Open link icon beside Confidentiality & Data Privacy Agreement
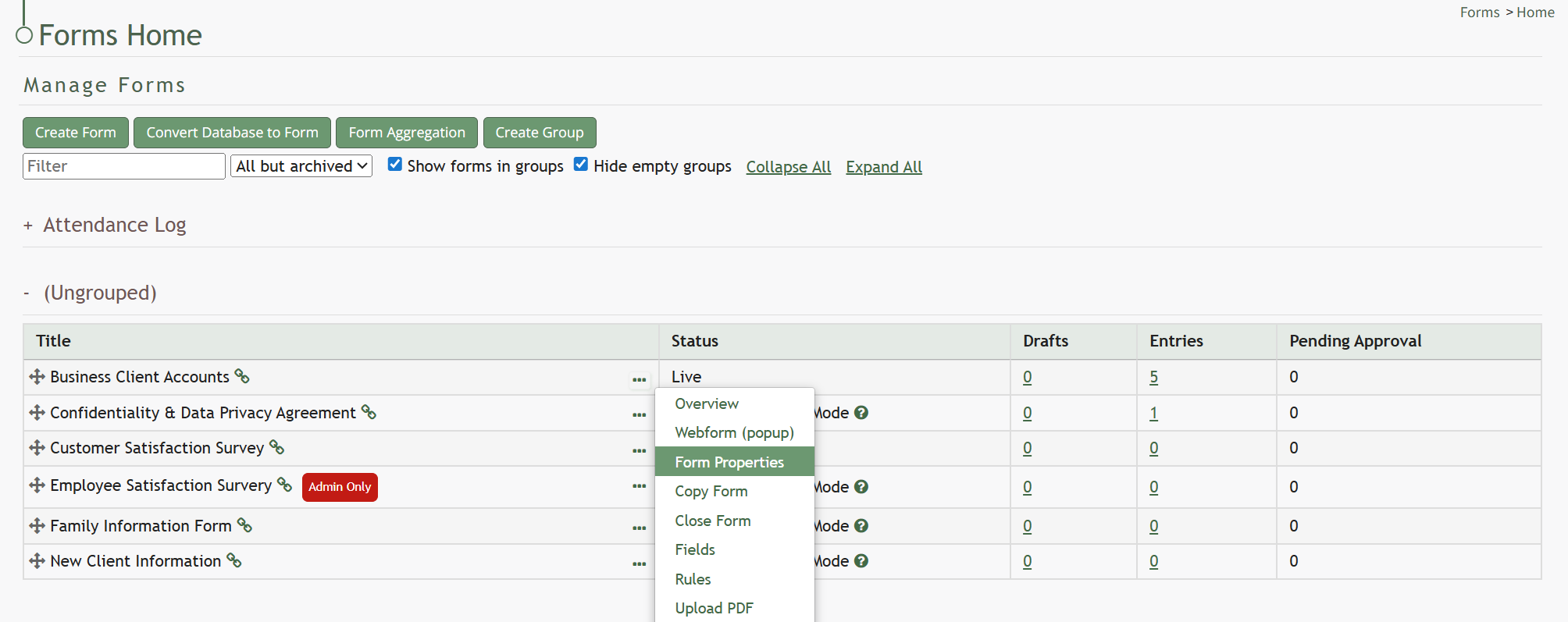Screen dimensions: 1568x622 [369, 412]
